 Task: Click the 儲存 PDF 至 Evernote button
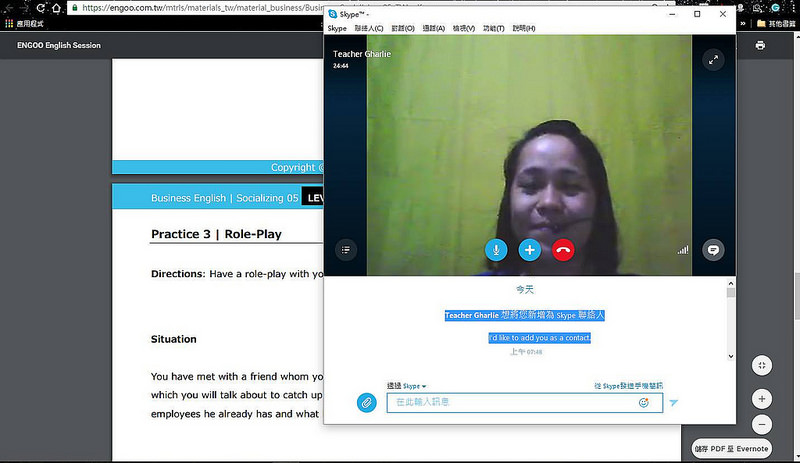pyautogui.click(x=732, y=449)
